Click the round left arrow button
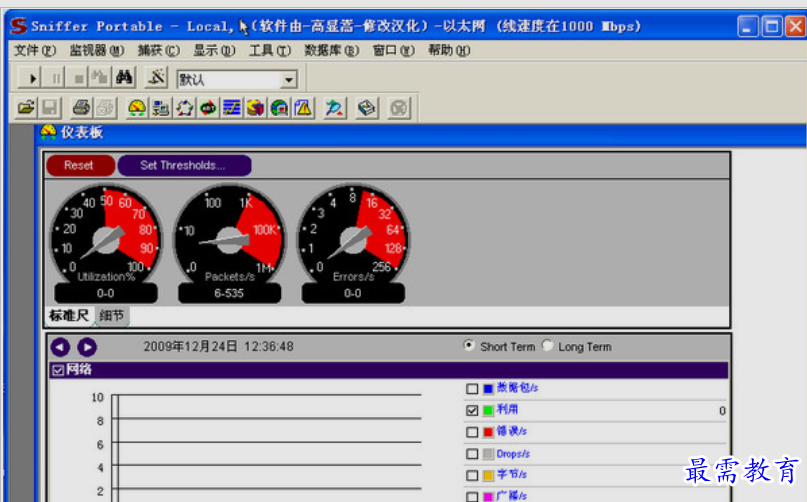 click(60, 347)
